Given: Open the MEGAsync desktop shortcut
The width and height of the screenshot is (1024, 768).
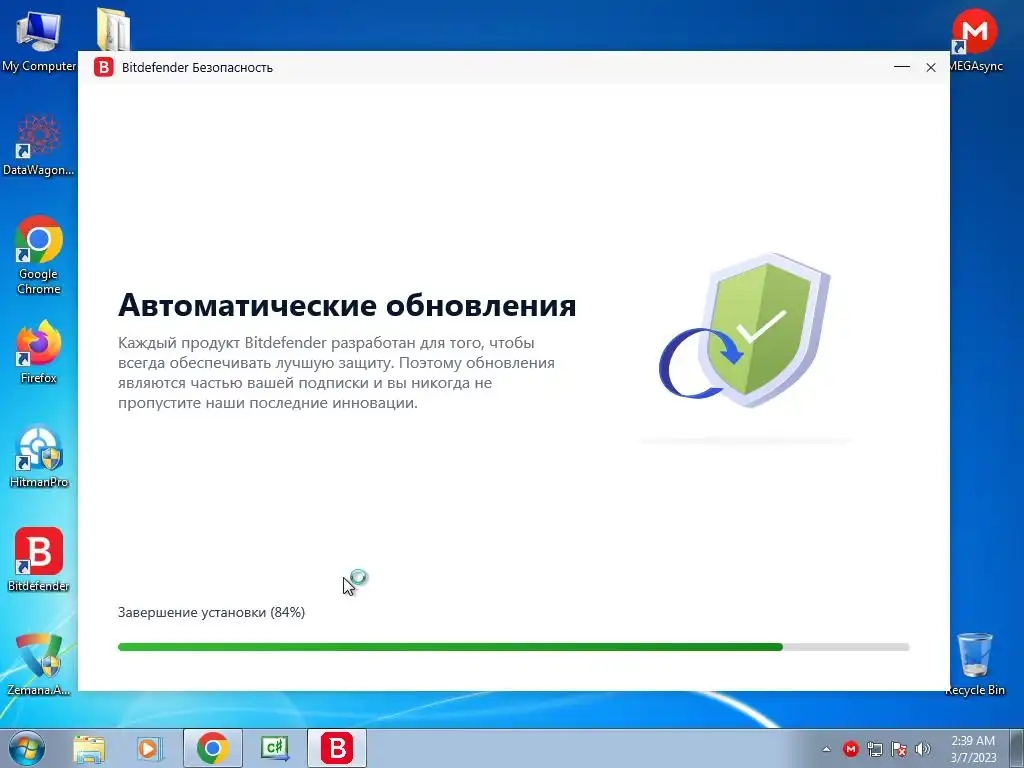Looking at the screenshot, I should coord(975,40).
